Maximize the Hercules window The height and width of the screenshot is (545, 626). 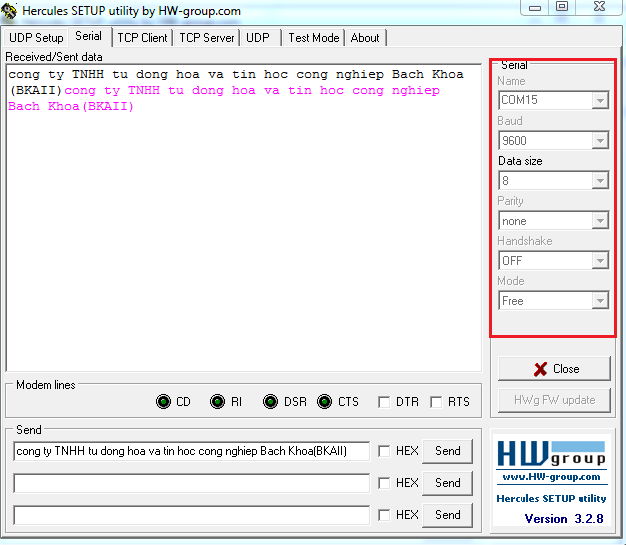coord(562,7)
